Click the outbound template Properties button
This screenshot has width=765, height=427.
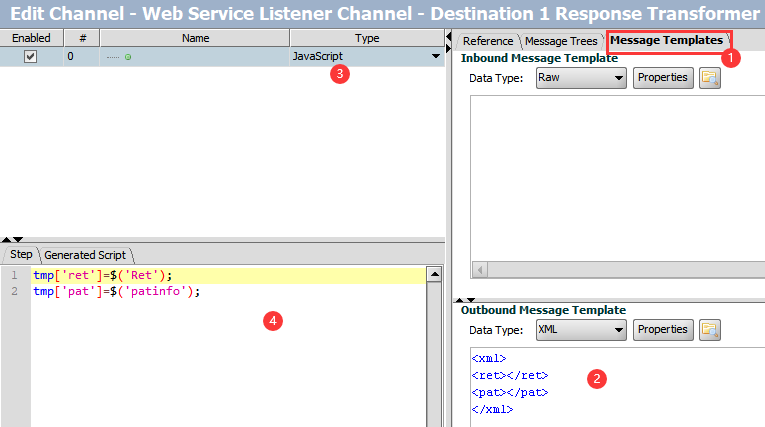click(663, 330)
